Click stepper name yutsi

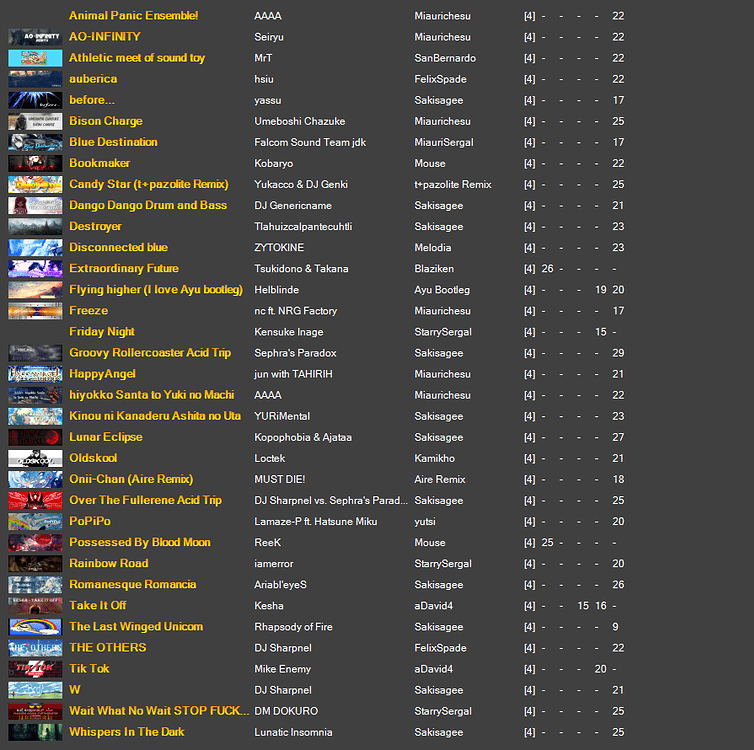tap(425, 522)
